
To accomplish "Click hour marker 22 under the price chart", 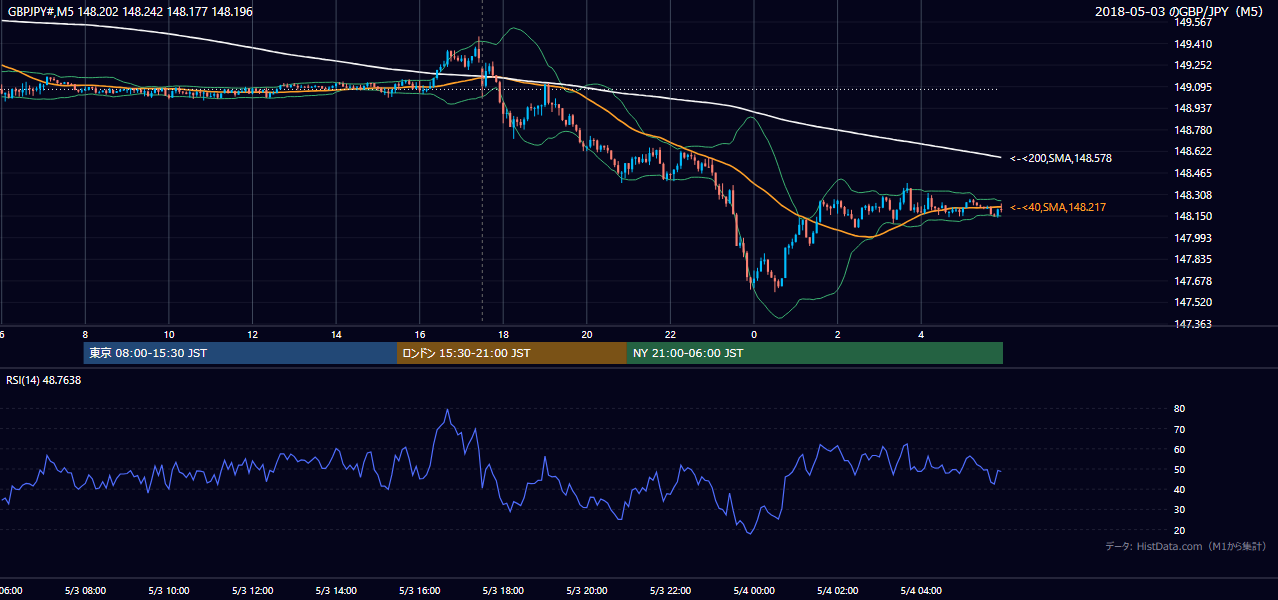I will (671, 334).
